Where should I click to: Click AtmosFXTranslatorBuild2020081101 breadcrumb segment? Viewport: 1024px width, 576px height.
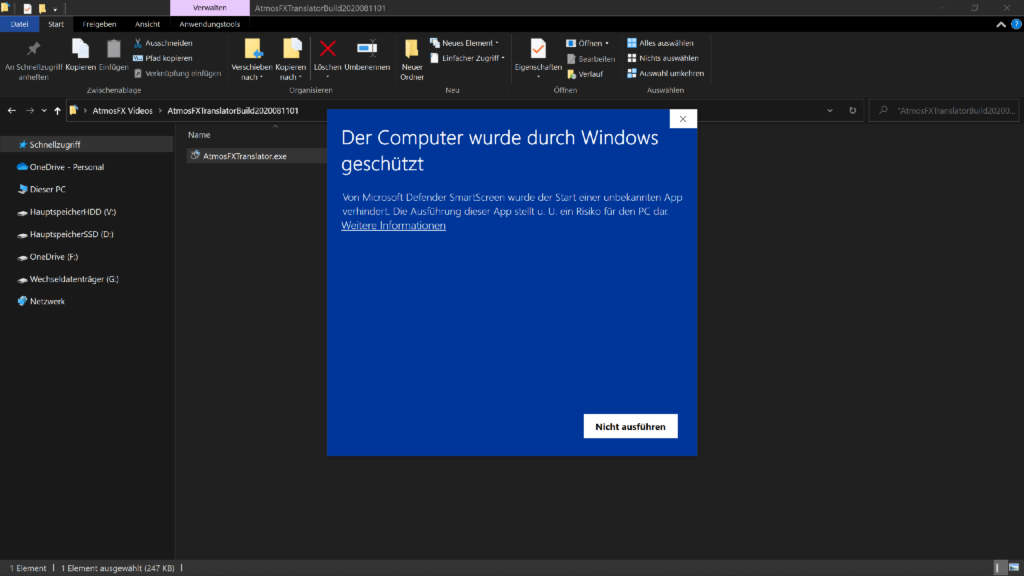click(x=232, y=110)
